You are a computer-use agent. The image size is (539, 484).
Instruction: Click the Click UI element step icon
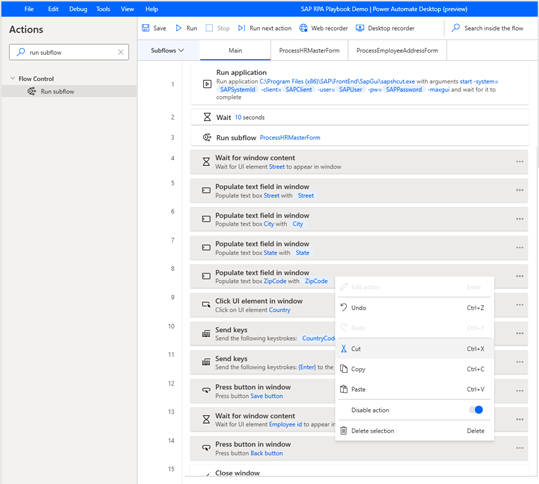[x=206, y=305]
